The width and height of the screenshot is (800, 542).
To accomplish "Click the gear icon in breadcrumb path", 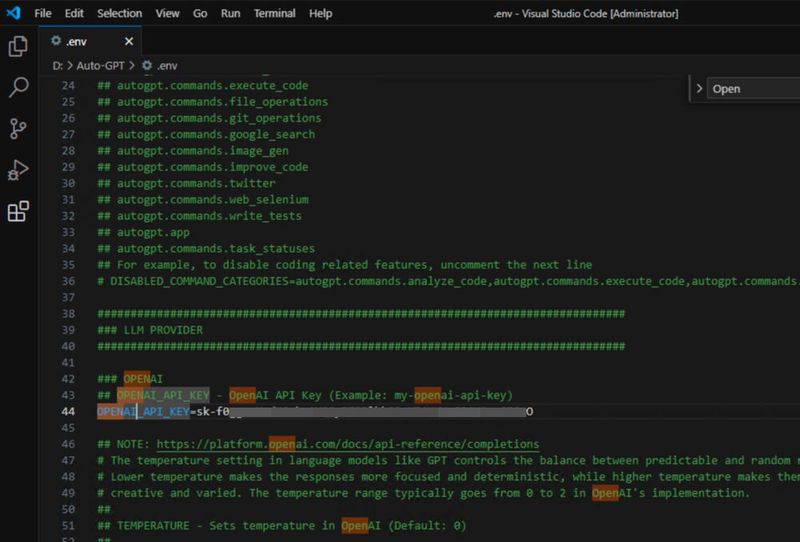I will [147, 65].
